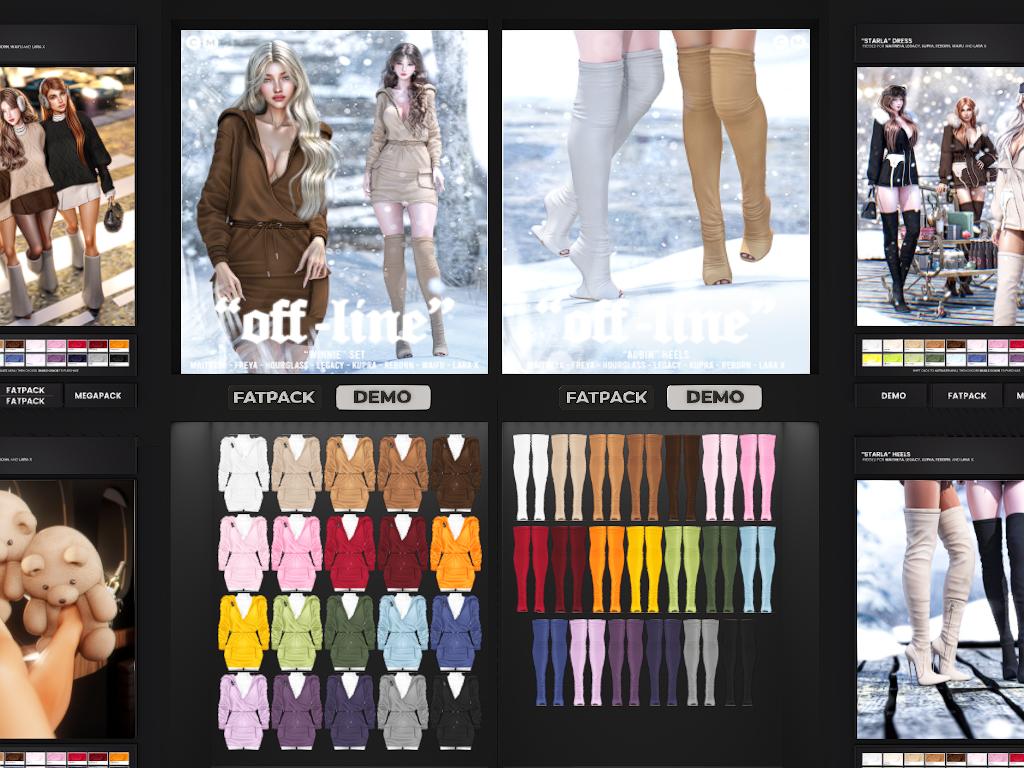
Task: Choose the black hoodie dress variant
Action: tap(456, 710)
